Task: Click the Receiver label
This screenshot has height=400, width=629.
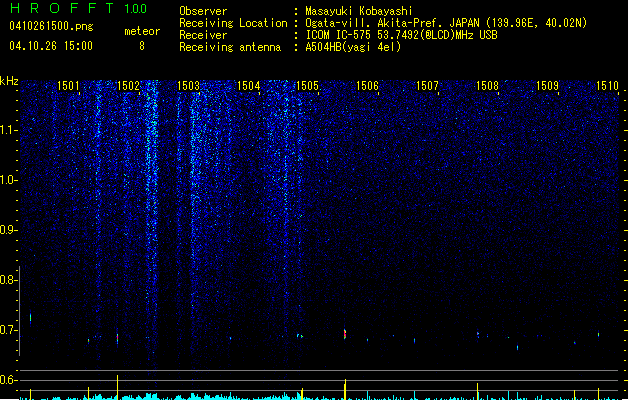Action: pyautogui.click(x=203, y=35)
